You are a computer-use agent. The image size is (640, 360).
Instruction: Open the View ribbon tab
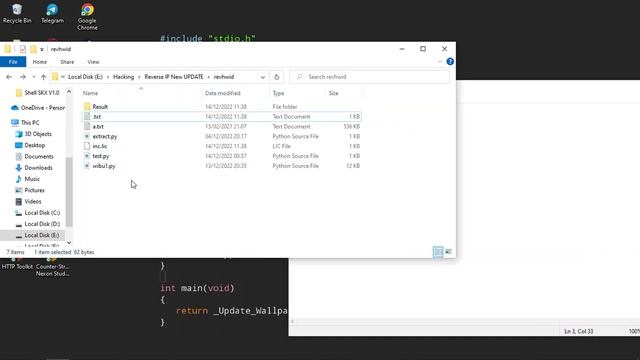coord(93,62)
